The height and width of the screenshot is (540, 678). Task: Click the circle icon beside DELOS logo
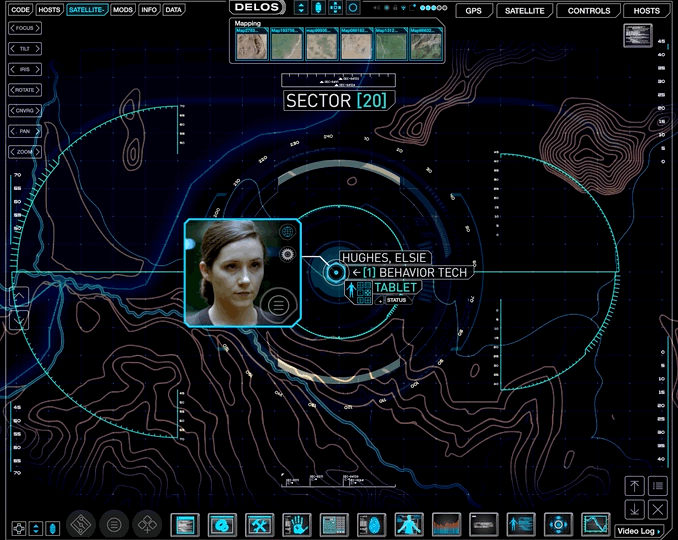point(353,7)
